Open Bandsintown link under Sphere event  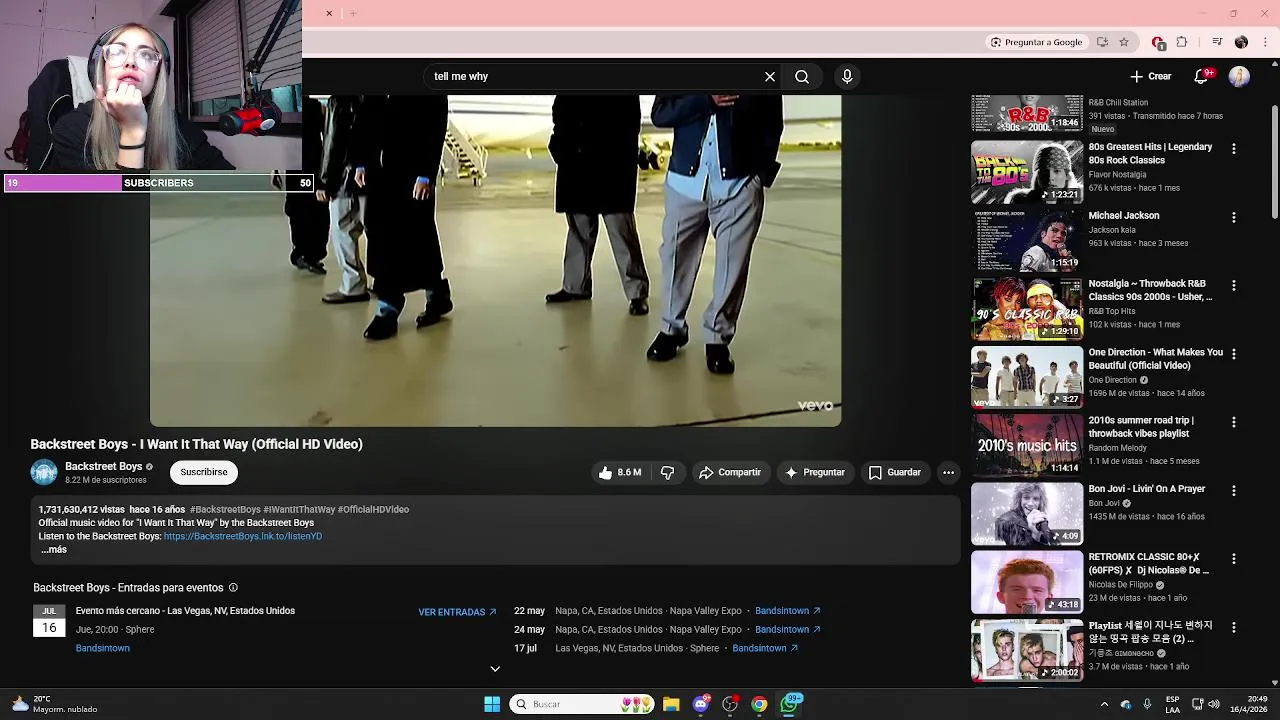click(103, 648)
